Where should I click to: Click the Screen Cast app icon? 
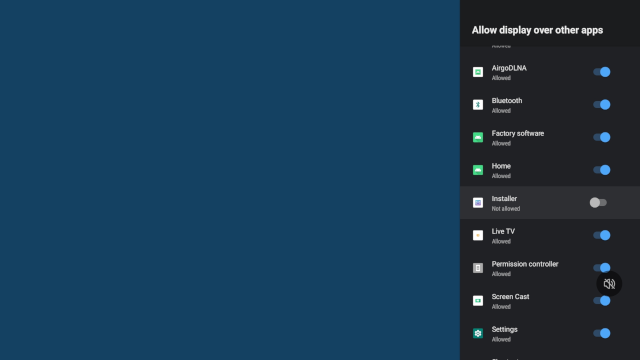[x=478, y=300]
